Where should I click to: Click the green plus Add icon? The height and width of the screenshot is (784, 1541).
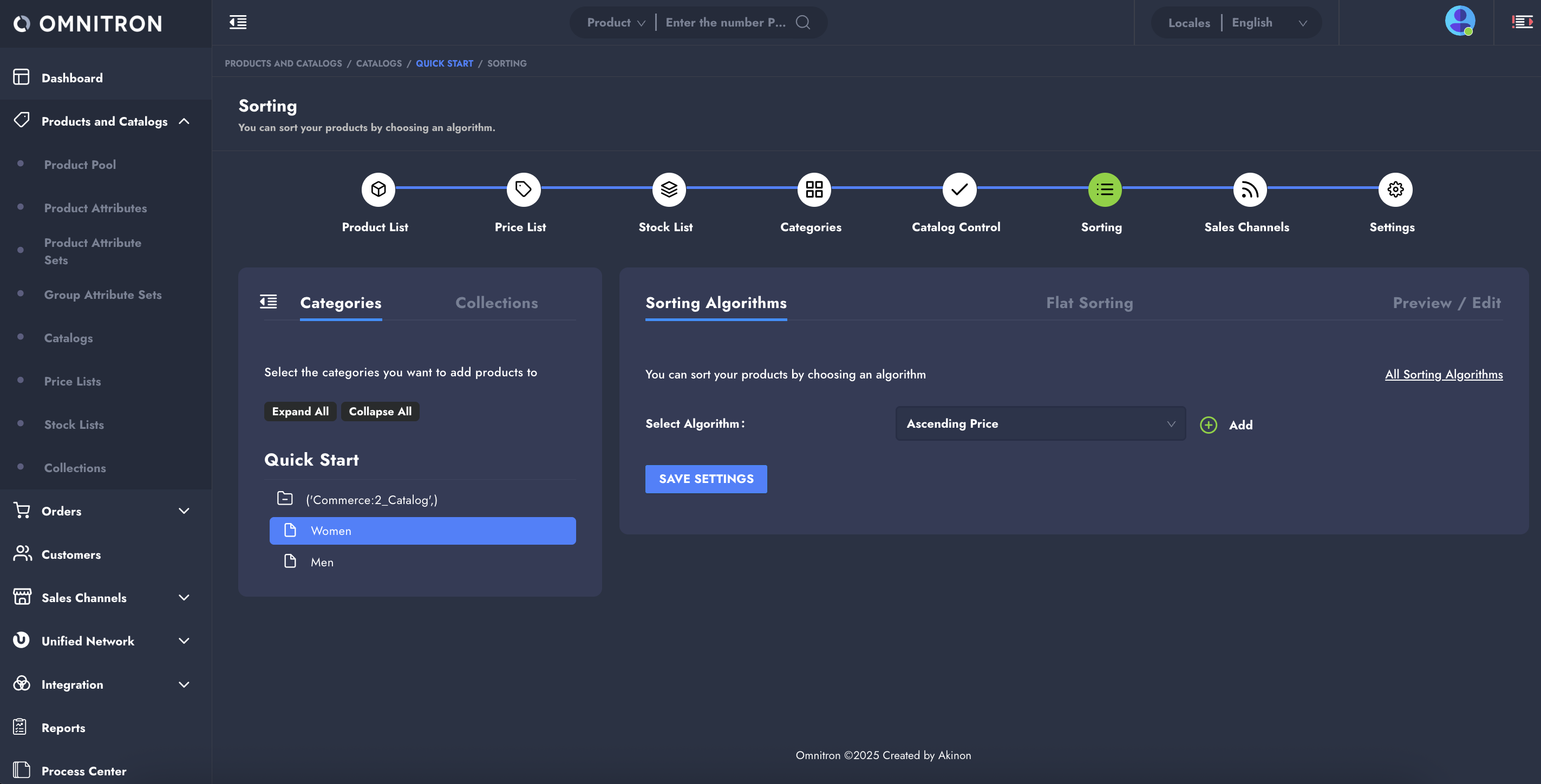[1209, 424]
